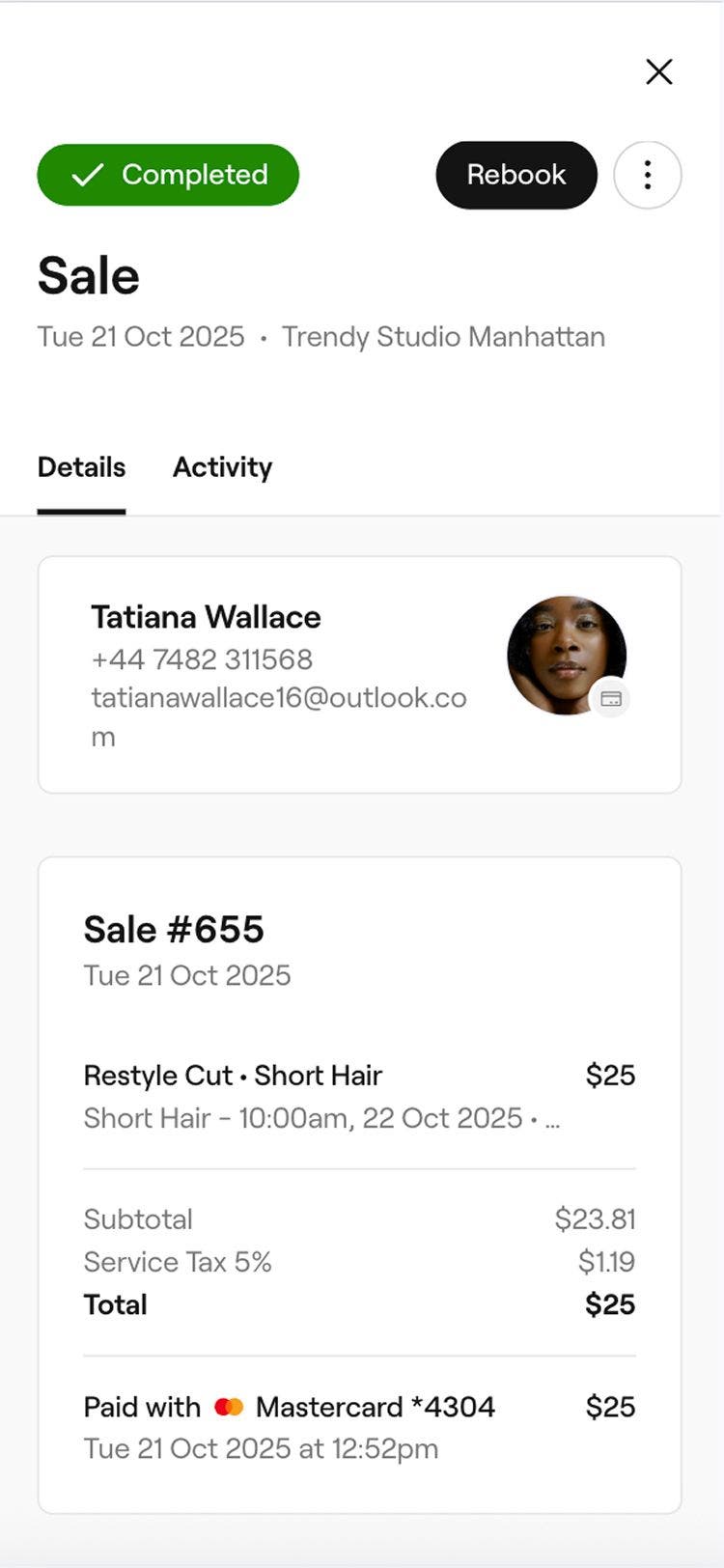Click the checkmark icon in Completed badge

pyautogui.click(x=88, y=175)
